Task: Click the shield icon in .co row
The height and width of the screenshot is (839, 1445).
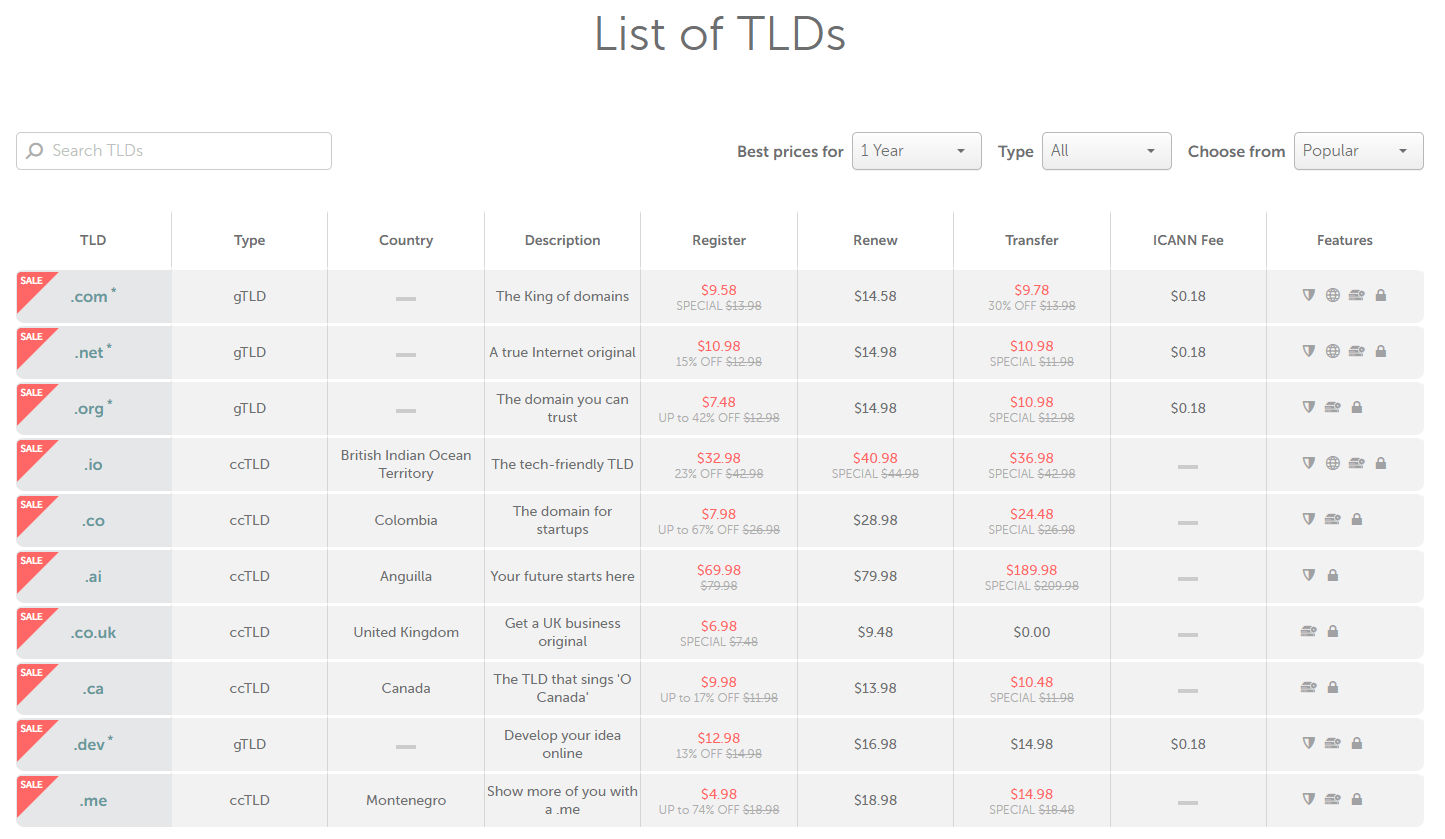Action: pyautogui.click(x=1308, y=519)
